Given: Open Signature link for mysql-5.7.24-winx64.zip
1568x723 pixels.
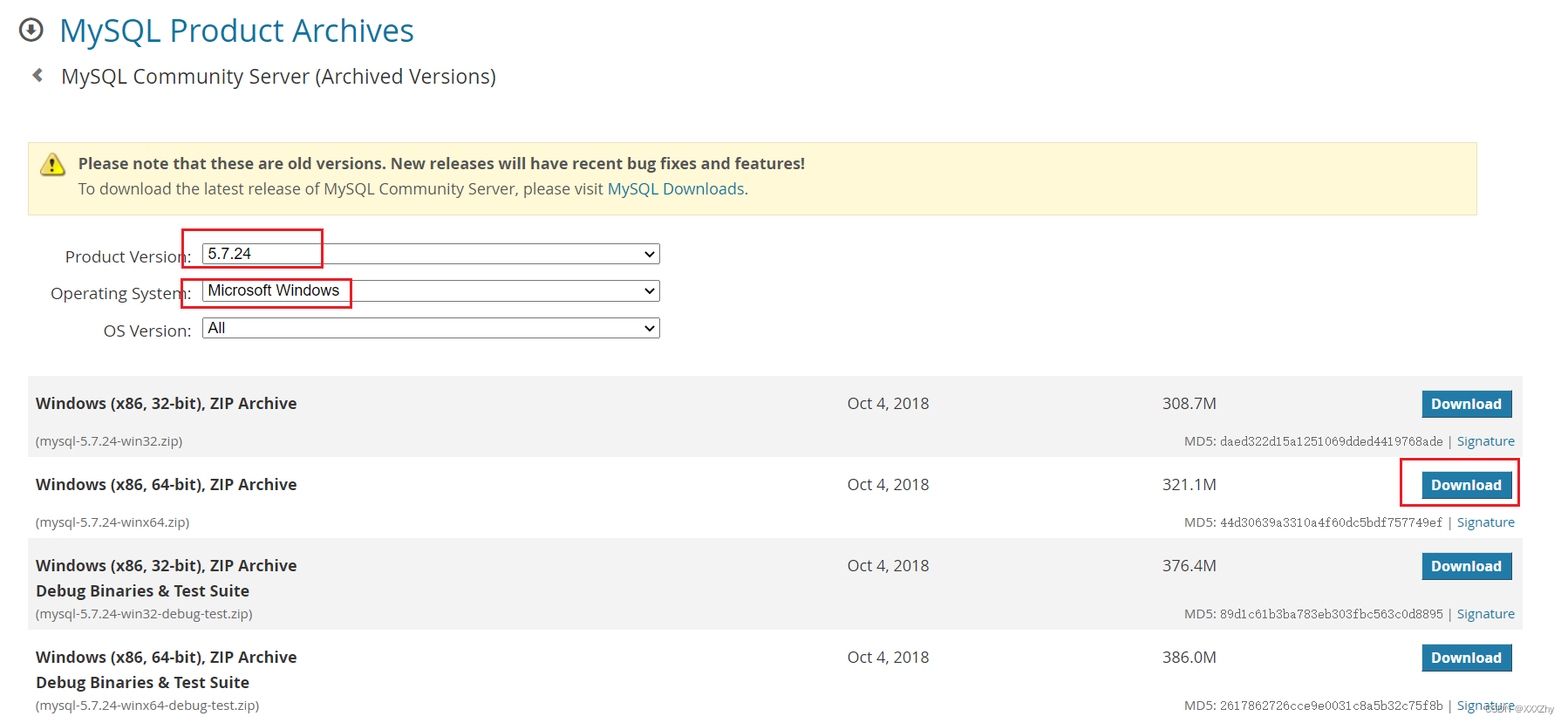Looking at the screenshot, I should [1485, 522].
